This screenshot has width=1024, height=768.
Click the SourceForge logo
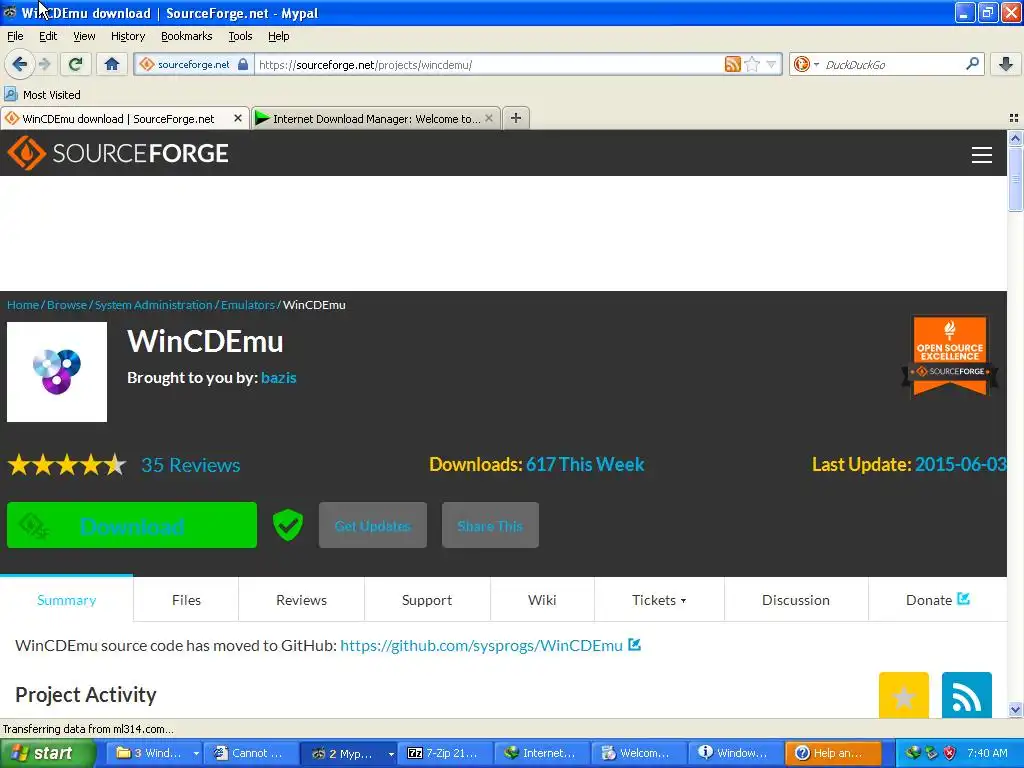118,153
